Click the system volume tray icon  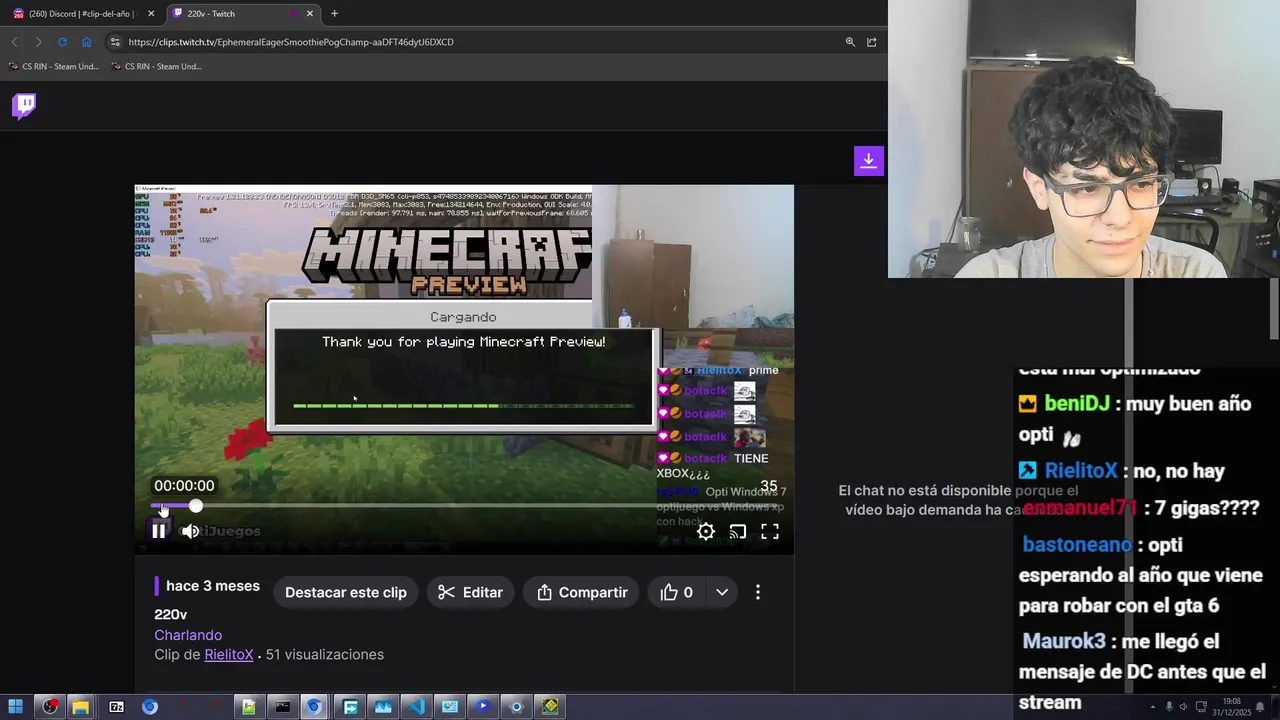(1185, 707)
